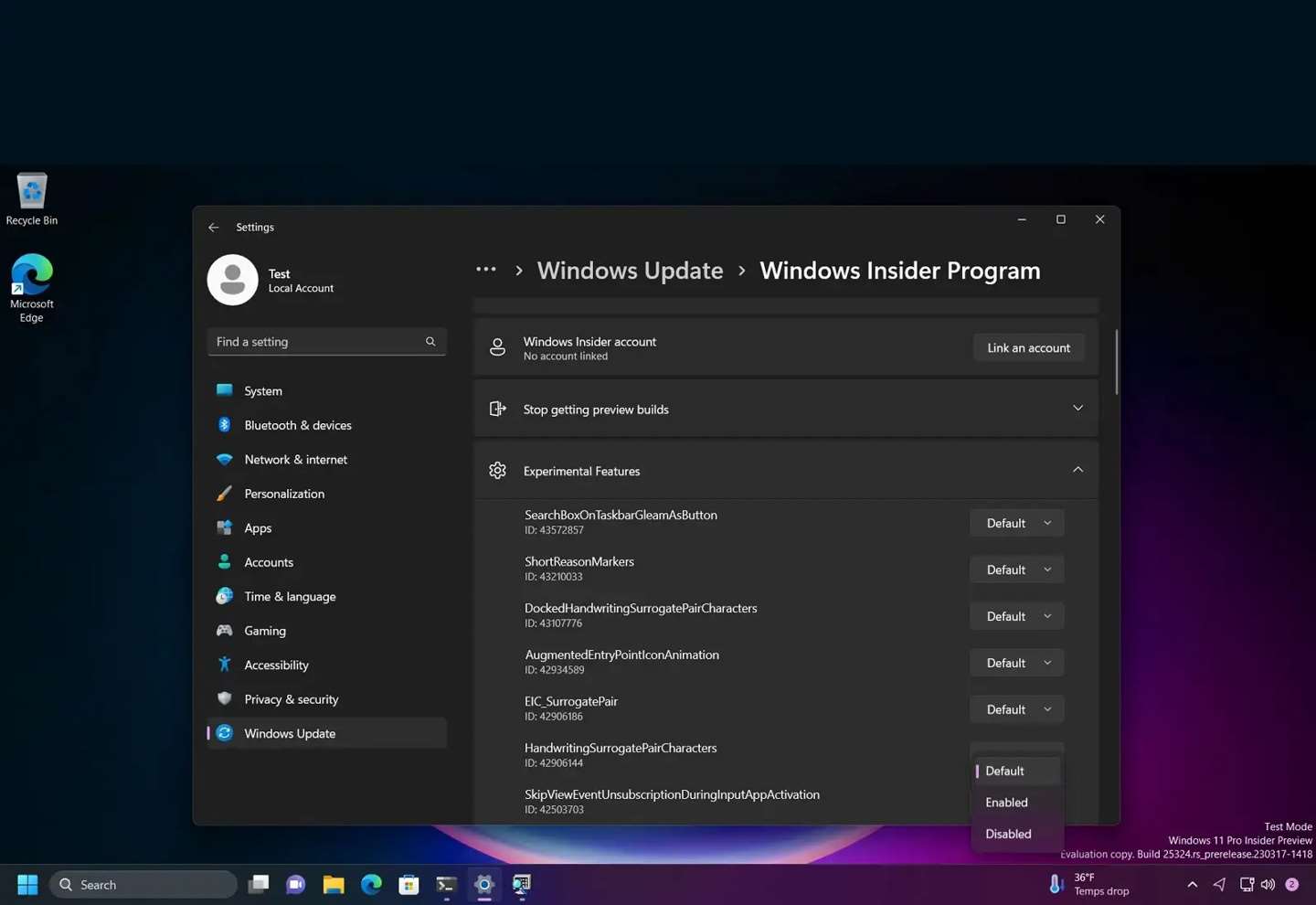This screenshot has height=905, width=1316.
Task: Click the Link an account button
Action: tap(1027, 347)
